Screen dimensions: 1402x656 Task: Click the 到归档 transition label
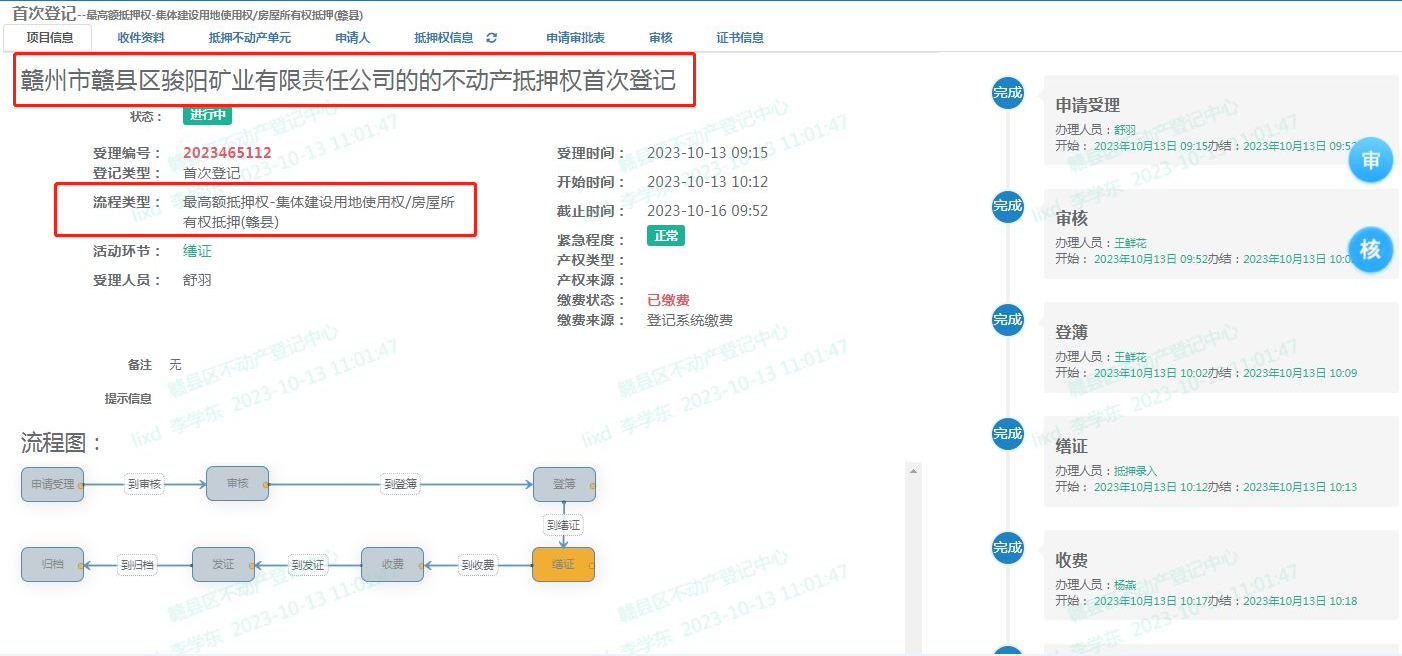[x=136, y=565]
